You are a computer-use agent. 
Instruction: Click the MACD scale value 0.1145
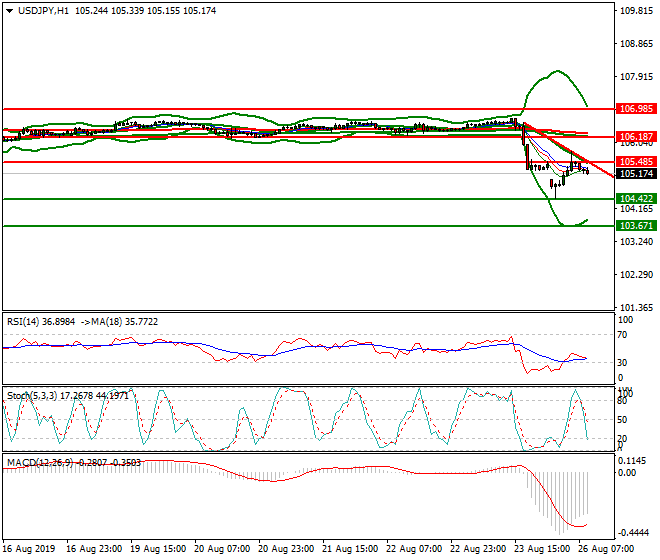633,461
